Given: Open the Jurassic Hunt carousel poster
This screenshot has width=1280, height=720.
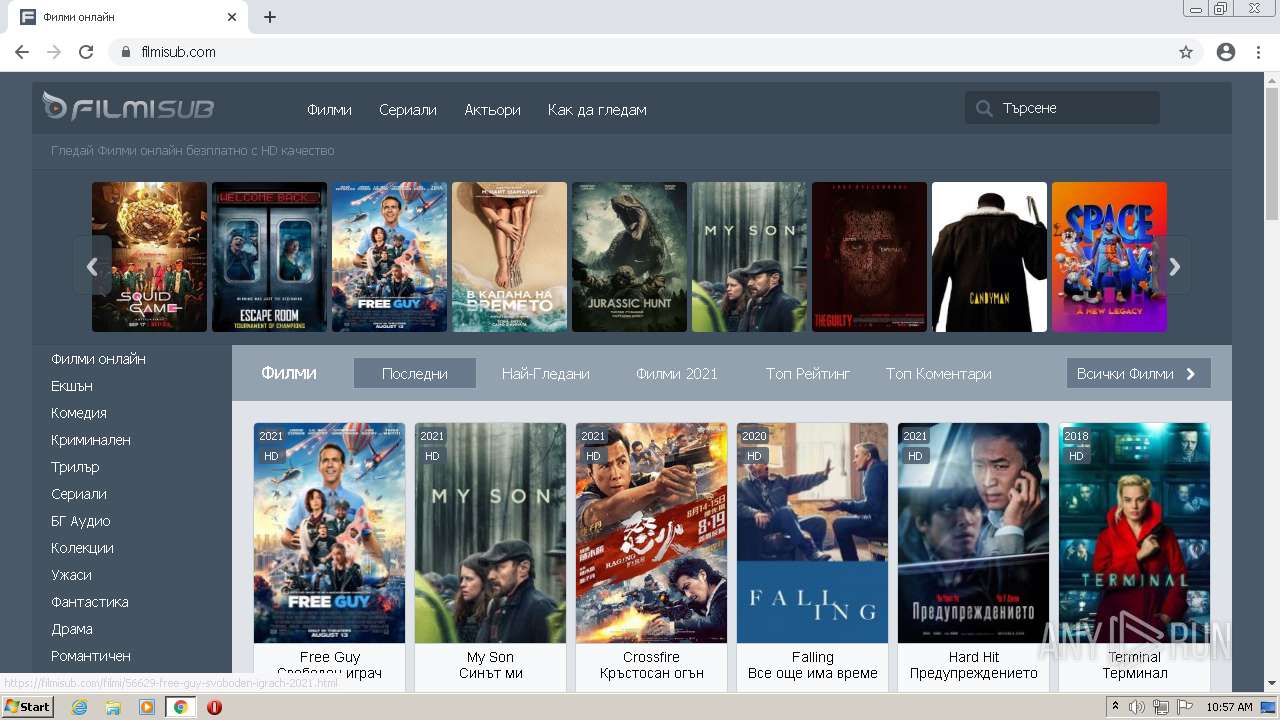Looking at the screenshot, I should [630, 257].
